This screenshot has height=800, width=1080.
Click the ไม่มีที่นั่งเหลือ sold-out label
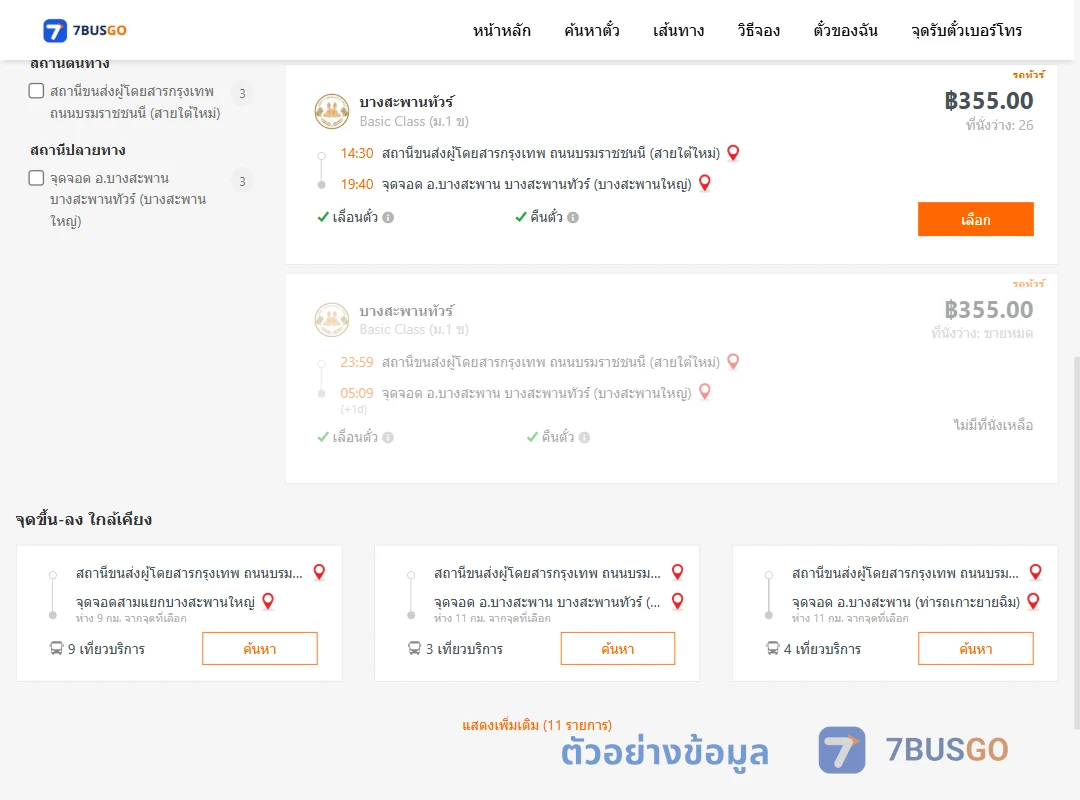[993, 425]
